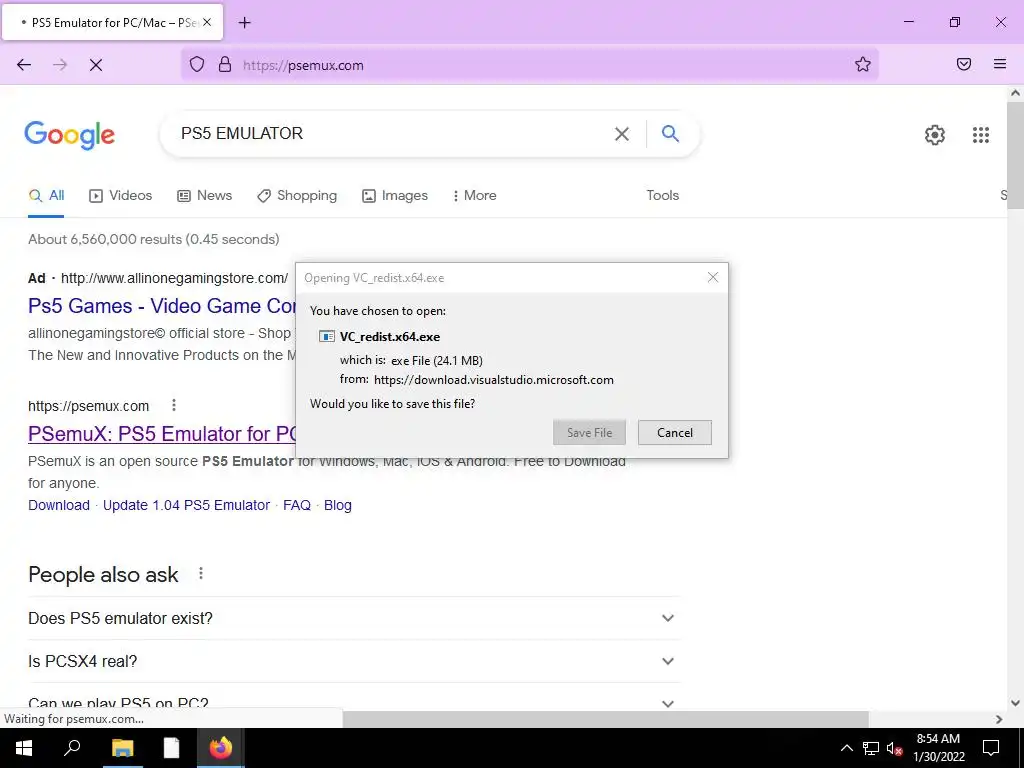Open the Ps5 Games ad headline link

point(162,306)
